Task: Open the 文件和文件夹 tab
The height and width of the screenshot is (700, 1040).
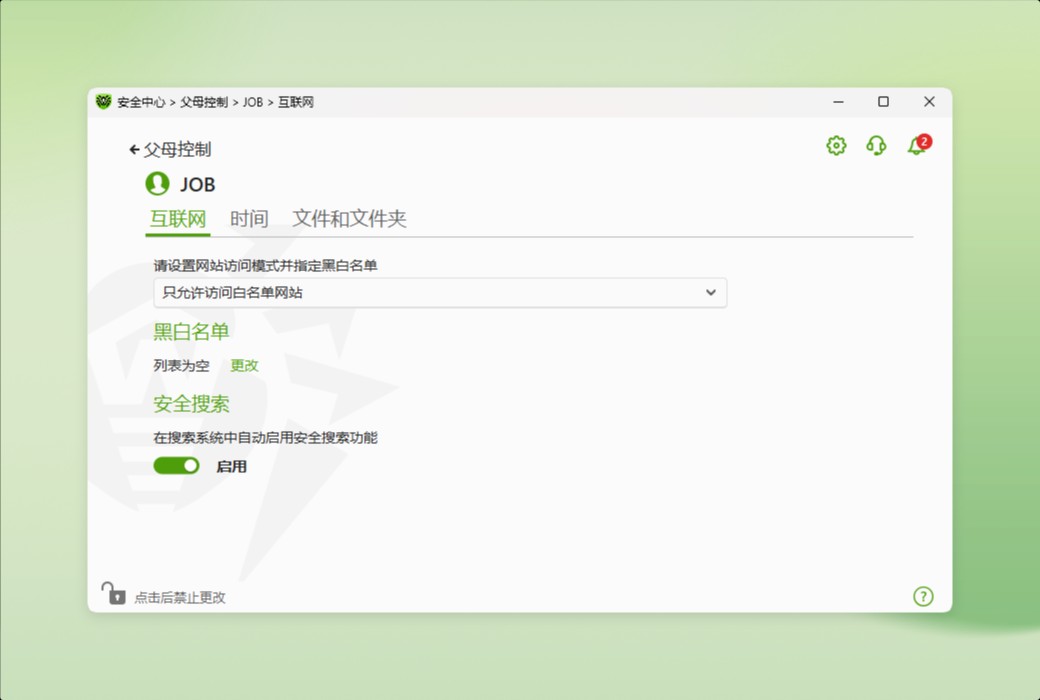Action: click(x=350, y=218)
